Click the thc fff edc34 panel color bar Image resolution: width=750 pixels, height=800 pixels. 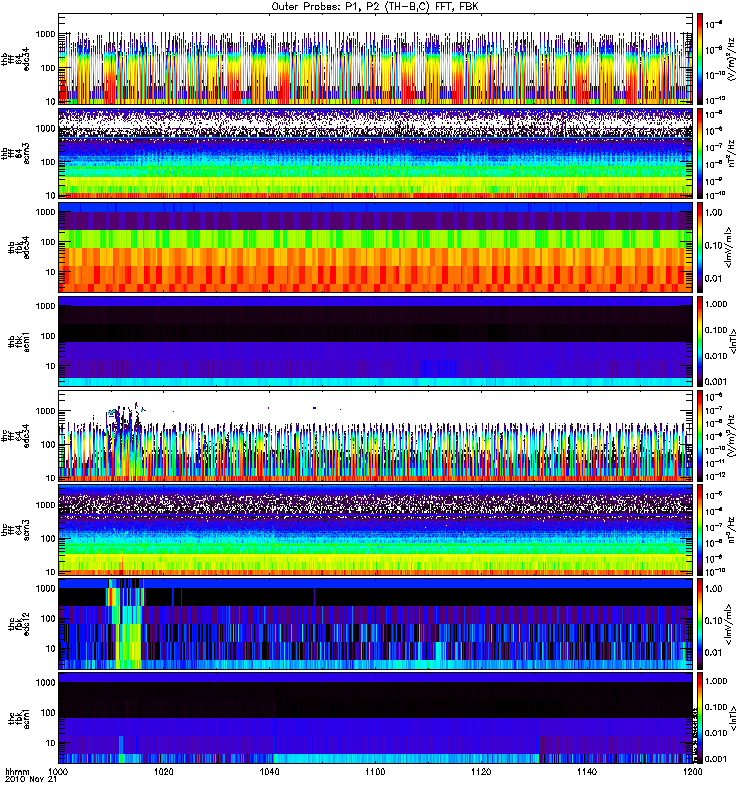(x=700, y=436)
